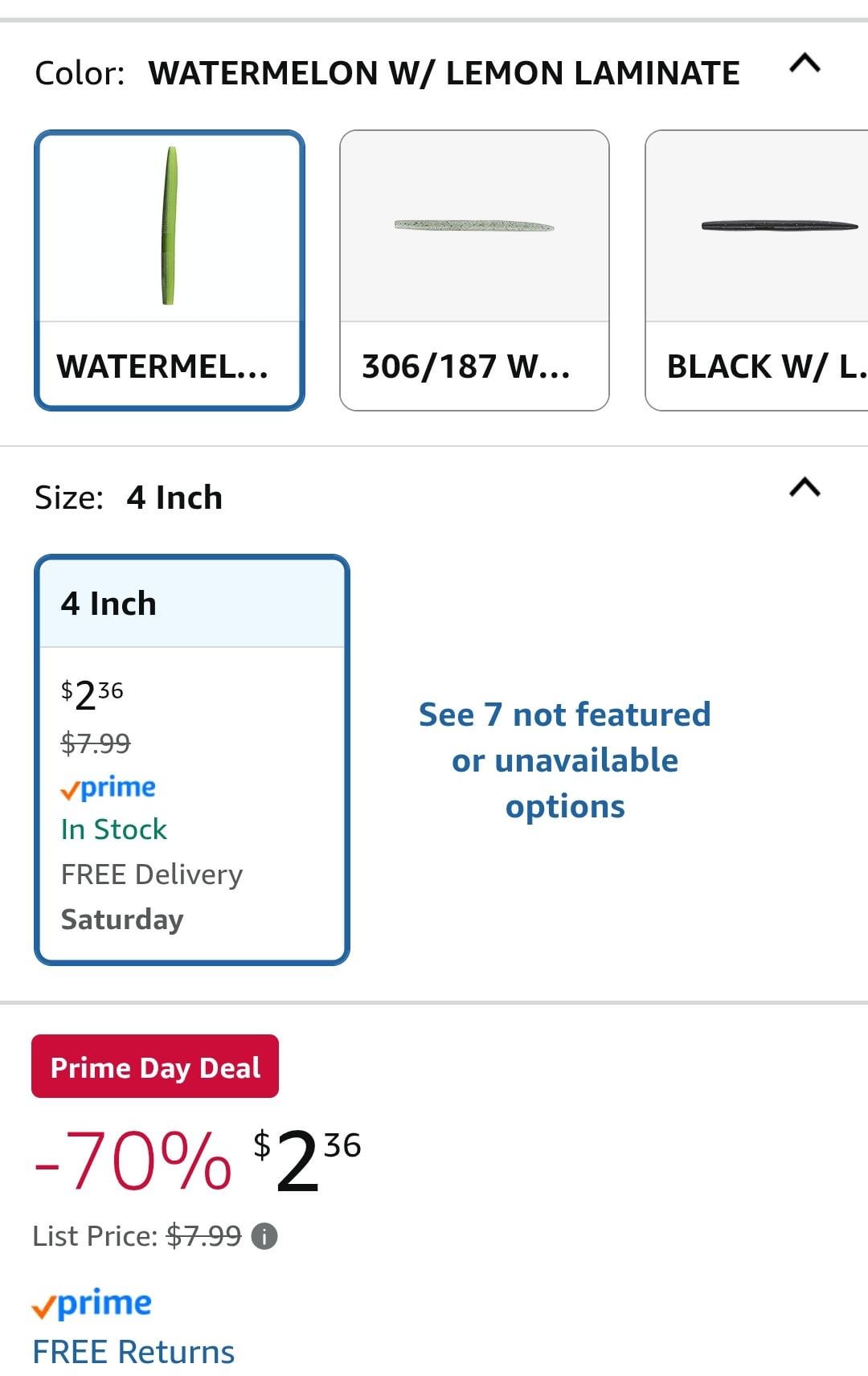Tap the large $2.36 deal price
The height and width of the screenshot is (1376, 868).
click(307, 1160)
